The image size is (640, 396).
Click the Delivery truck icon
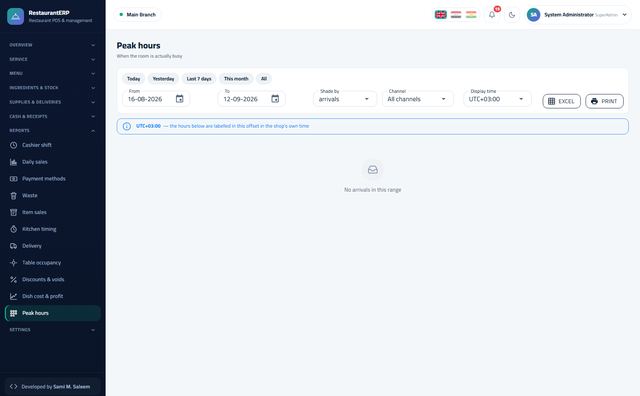(13, 246)
